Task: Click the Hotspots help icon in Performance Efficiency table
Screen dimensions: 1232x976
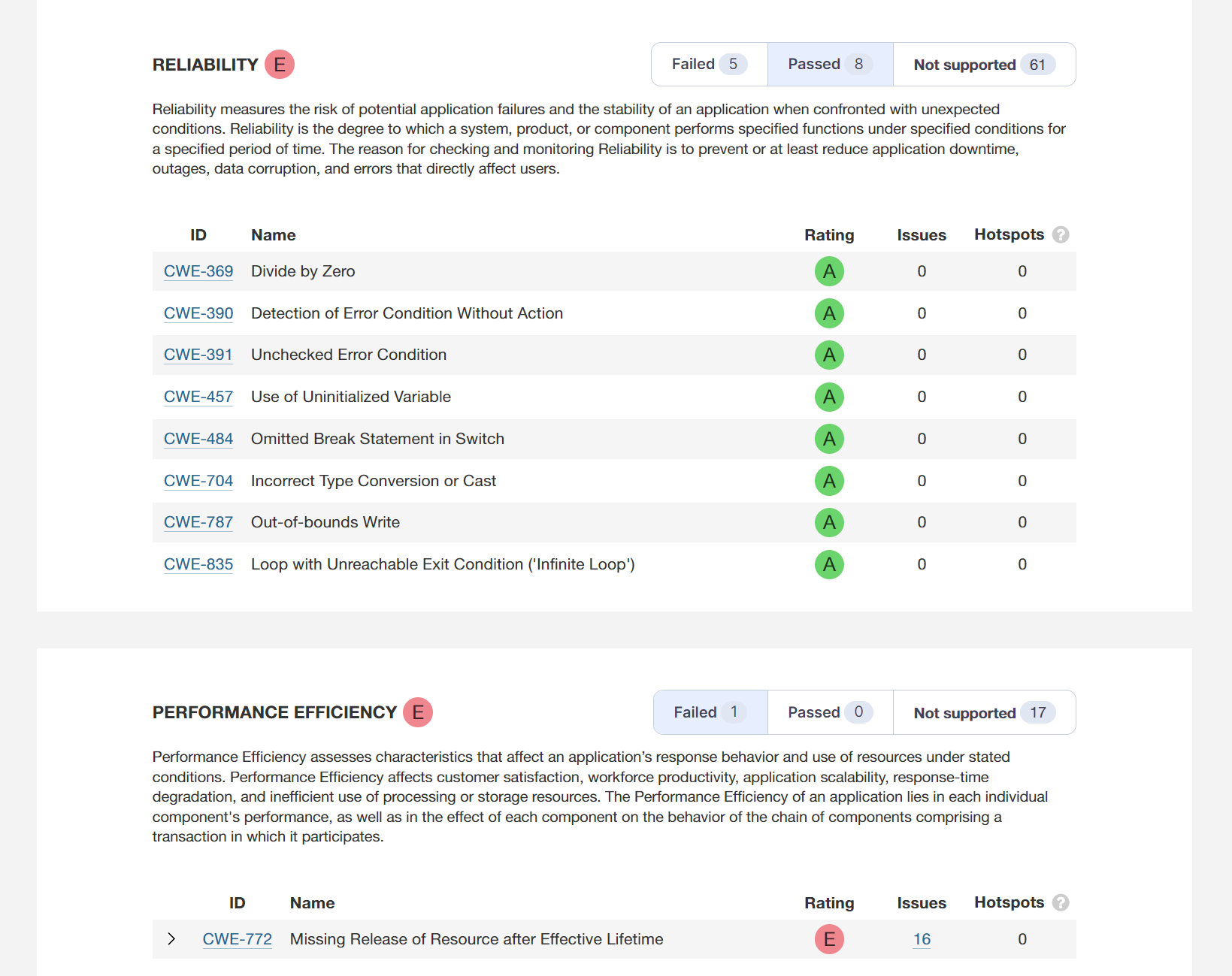Action: pyautogui.click(x=1061, y=902)
